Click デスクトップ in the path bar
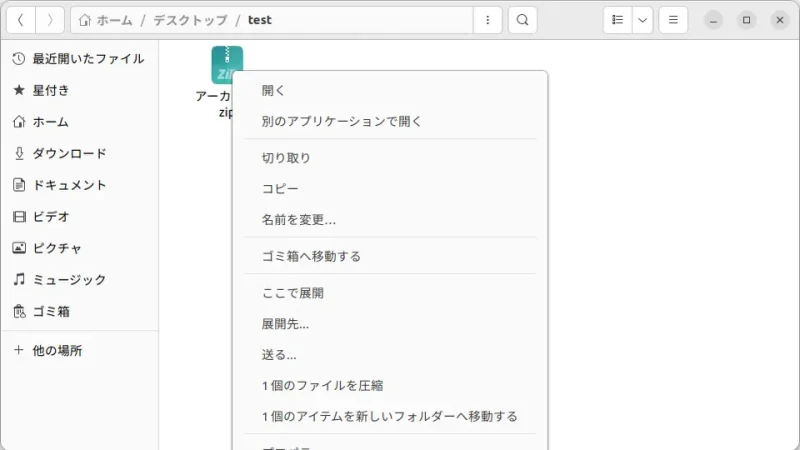 click(x=190, y=20)
